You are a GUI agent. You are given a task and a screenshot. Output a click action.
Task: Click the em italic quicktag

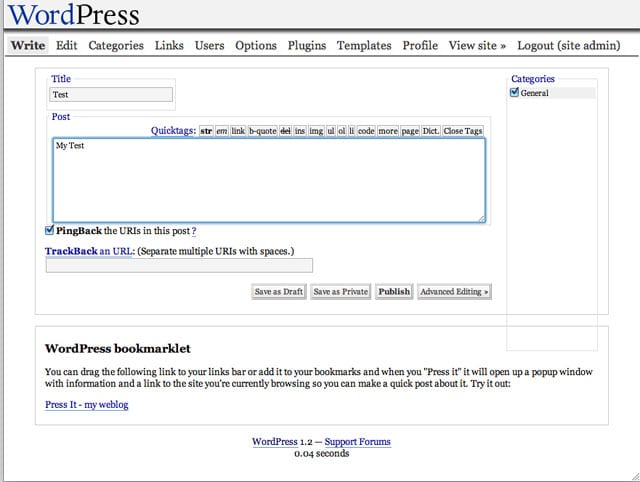click(222, 131)
